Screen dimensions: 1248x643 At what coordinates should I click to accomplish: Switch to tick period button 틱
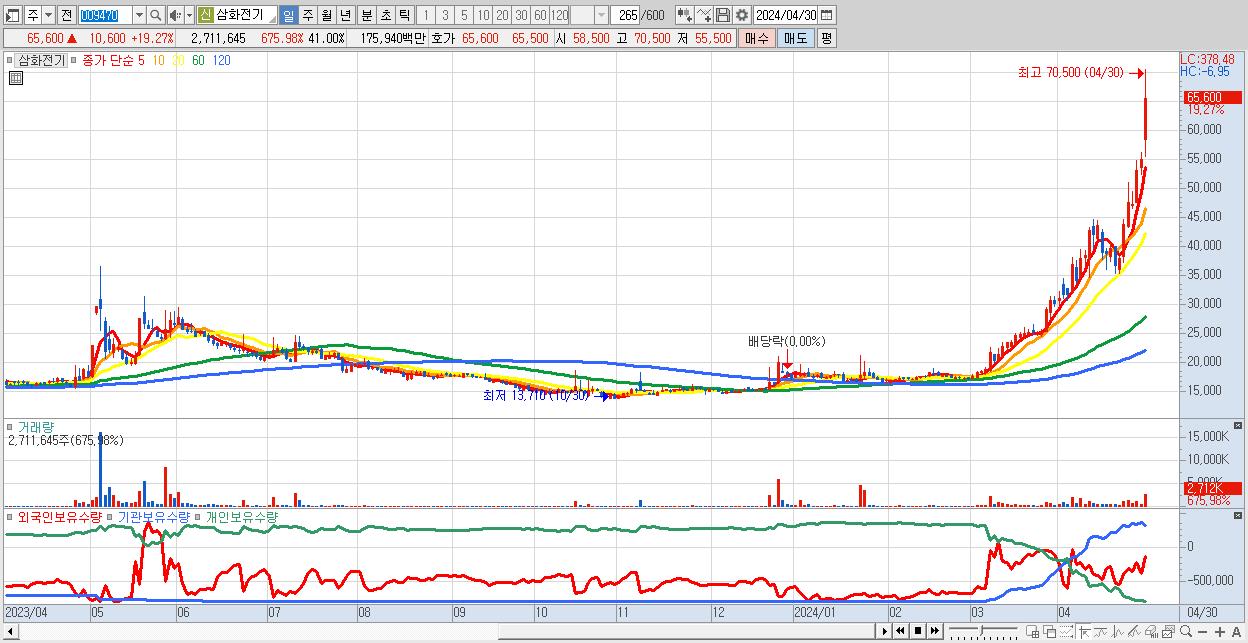point(404,15)
